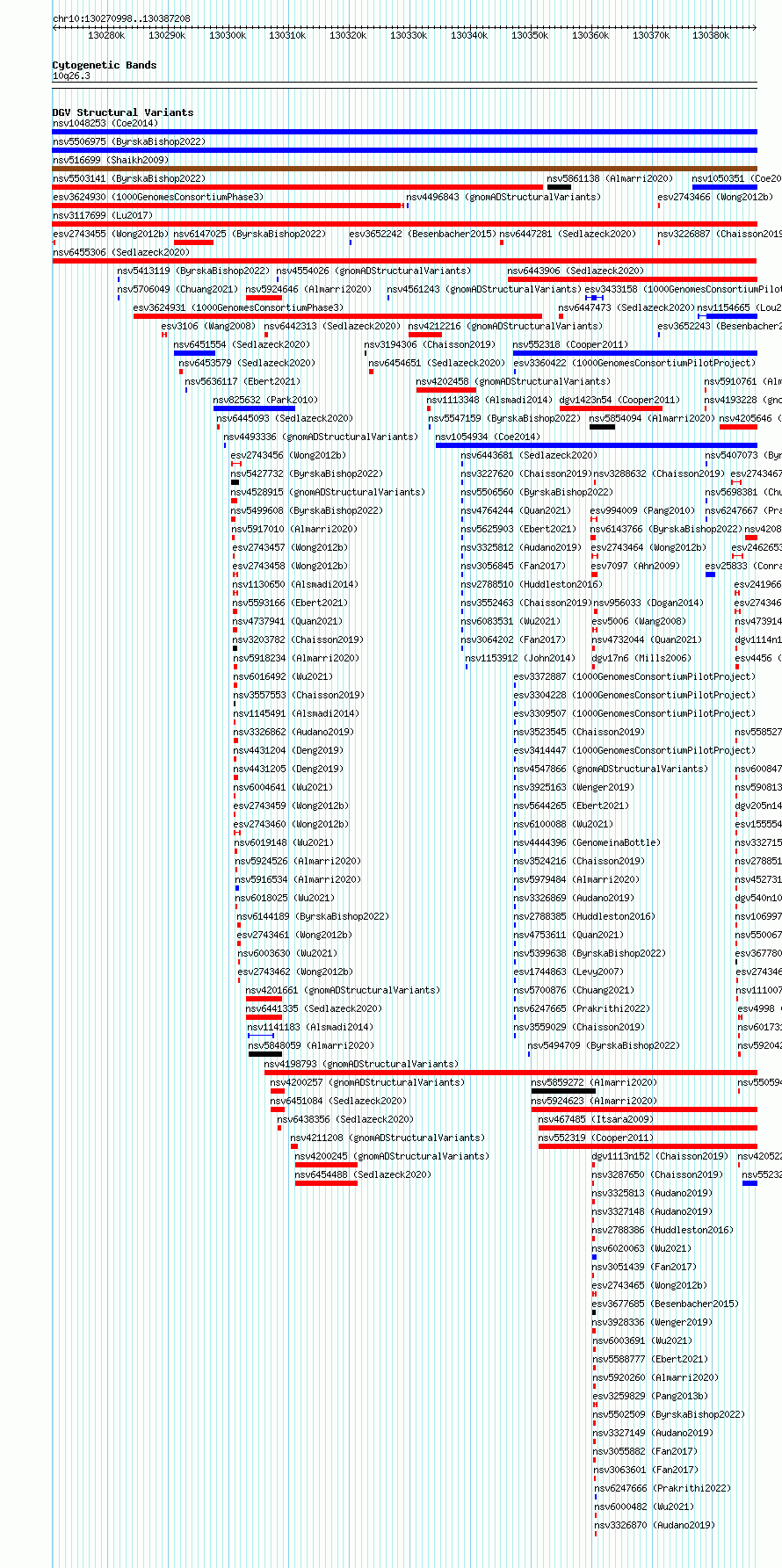Screen dimensions: 782x1568
Task: Select nsv3117699 (Lu2017) variant label
Action: (x=103, y=215)
